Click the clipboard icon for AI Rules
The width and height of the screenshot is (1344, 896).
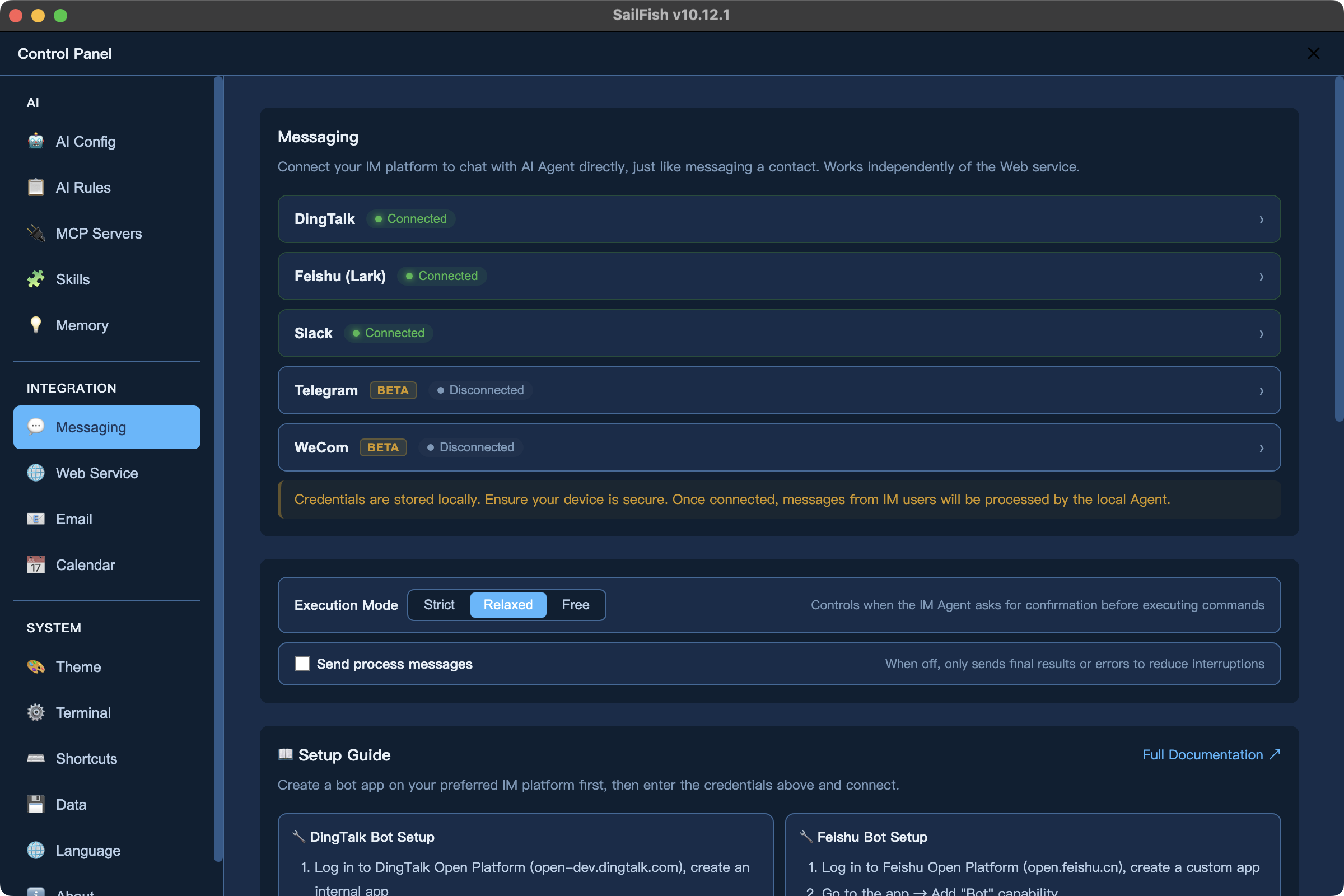[35, 187]
